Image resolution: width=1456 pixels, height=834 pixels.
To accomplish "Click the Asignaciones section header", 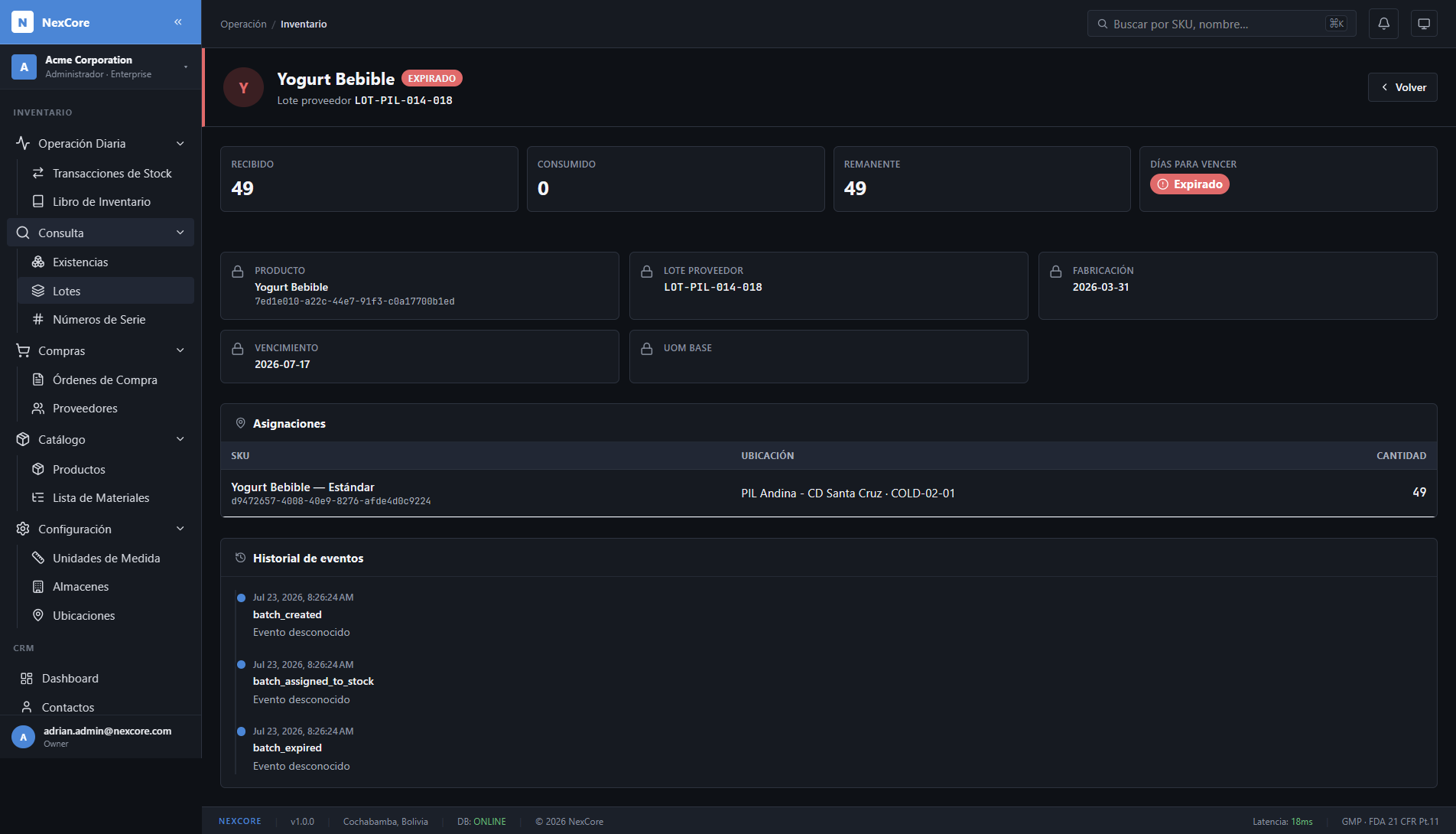I will coord(289,424).
